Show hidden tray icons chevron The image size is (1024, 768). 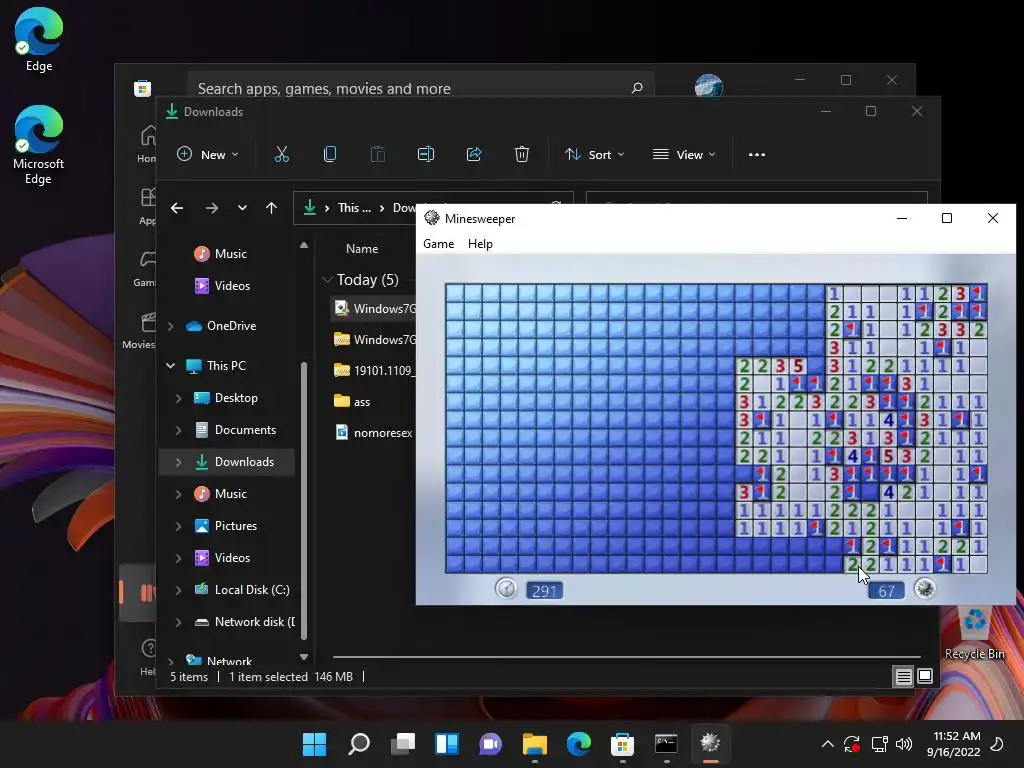827,744
